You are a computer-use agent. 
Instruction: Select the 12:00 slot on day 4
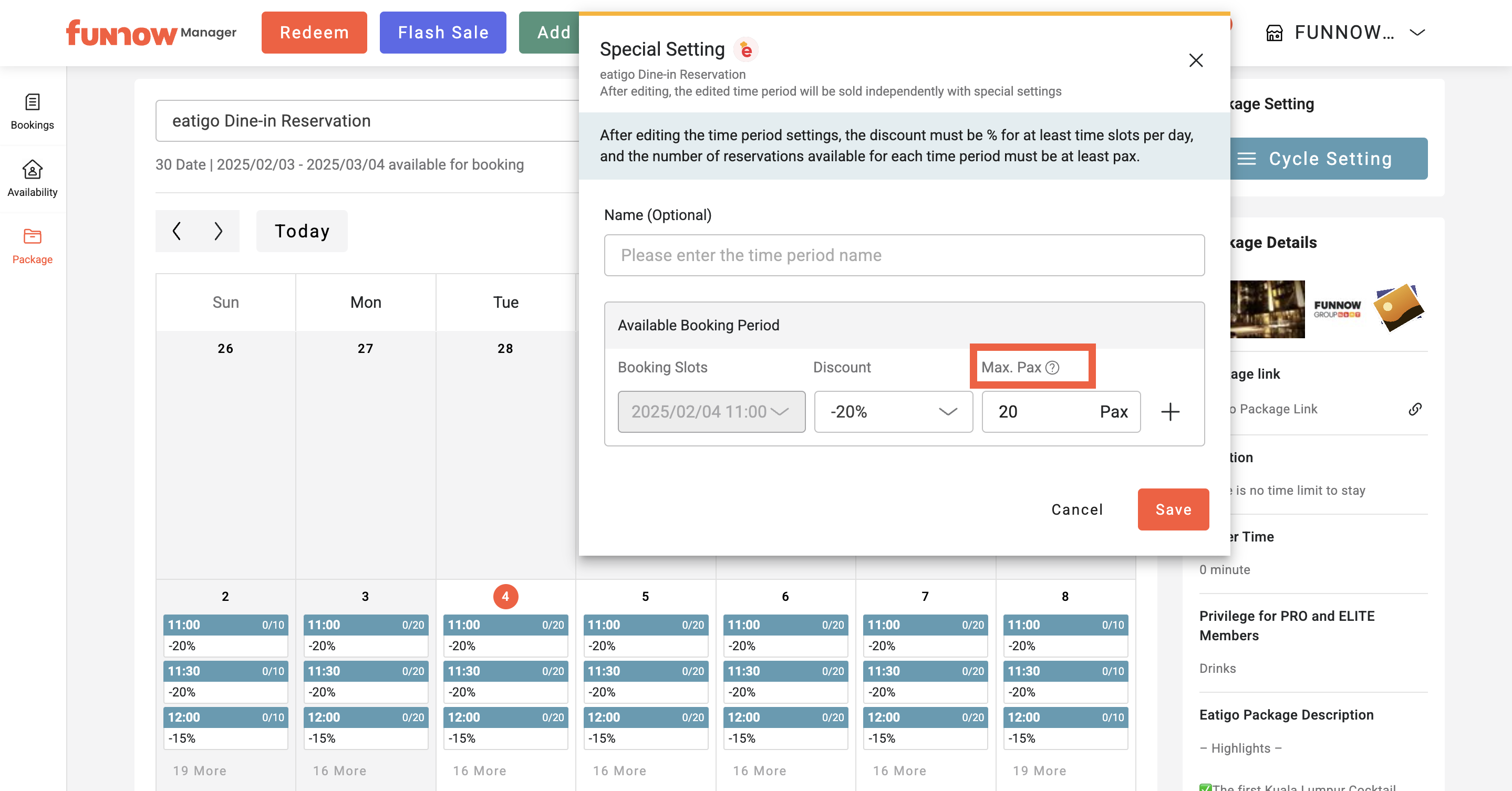click(505, 728)
